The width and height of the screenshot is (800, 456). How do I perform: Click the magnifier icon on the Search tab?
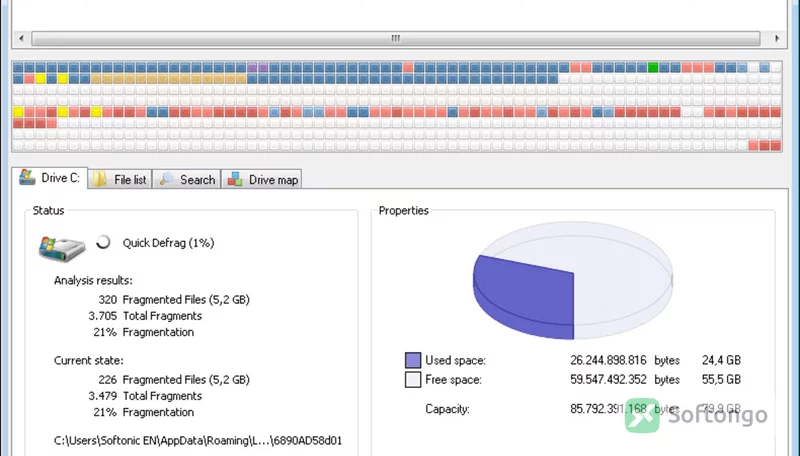pos(166,179)
